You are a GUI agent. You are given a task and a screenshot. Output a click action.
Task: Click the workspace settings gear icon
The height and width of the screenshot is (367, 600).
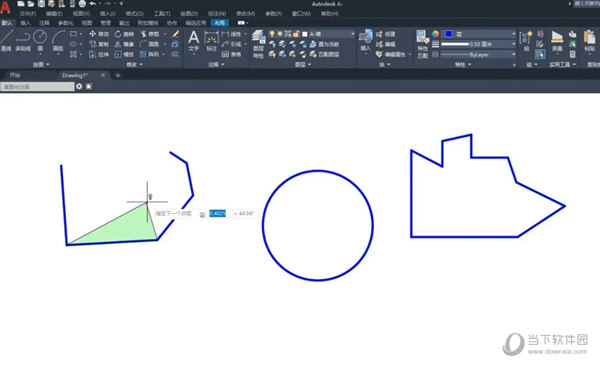click(x=79, y=86)
